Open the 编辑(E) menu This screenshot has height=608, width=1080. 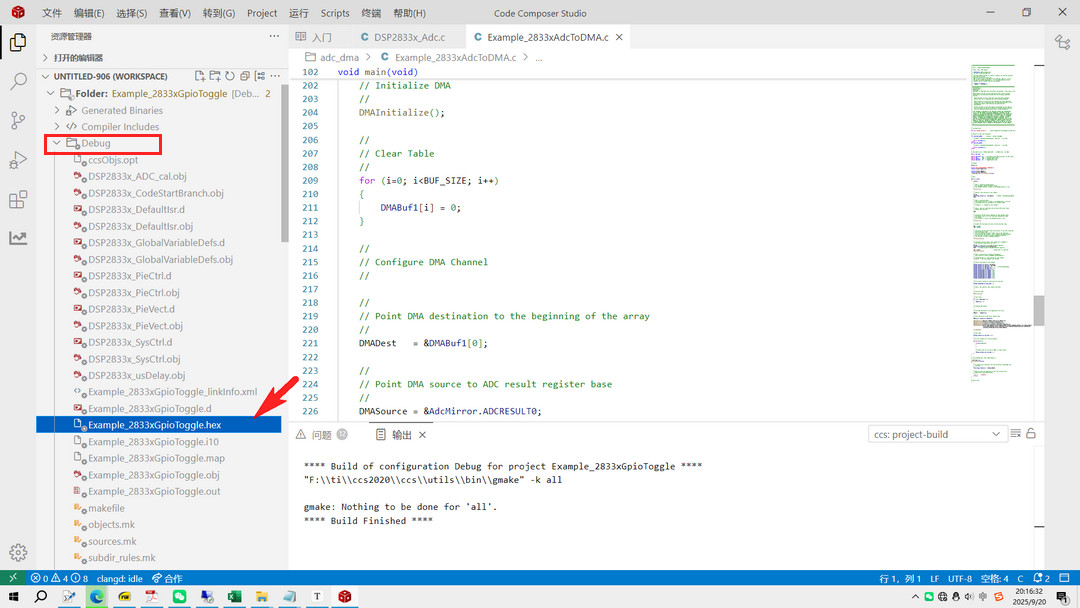click(x=89, y=13)
